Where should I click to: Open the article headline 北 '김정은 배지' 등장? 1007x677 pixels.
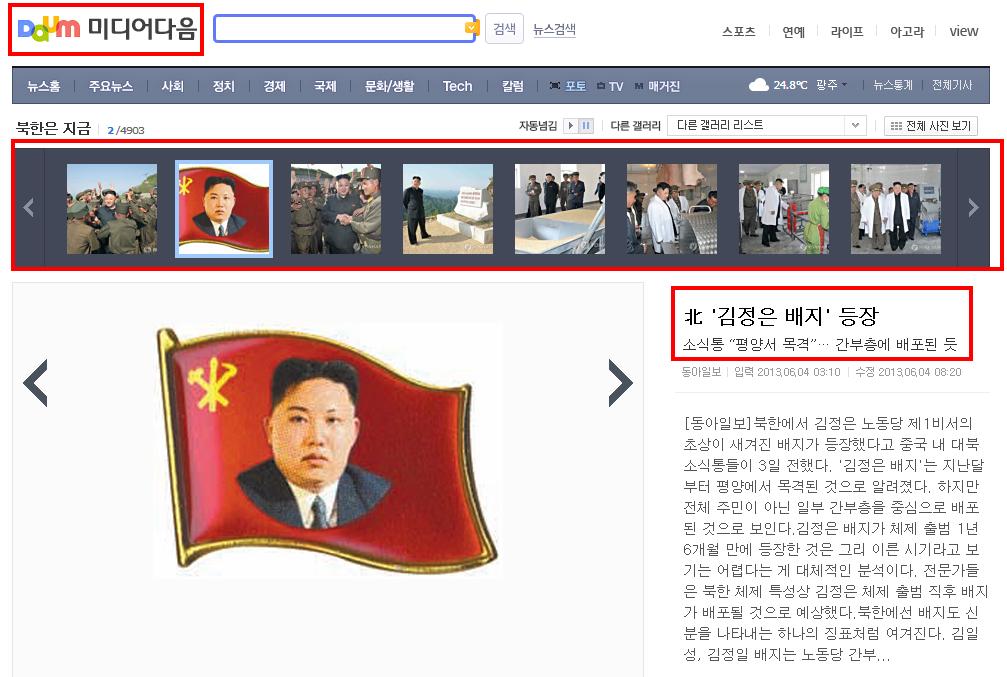pyautogui.click(x=781, y=316)
